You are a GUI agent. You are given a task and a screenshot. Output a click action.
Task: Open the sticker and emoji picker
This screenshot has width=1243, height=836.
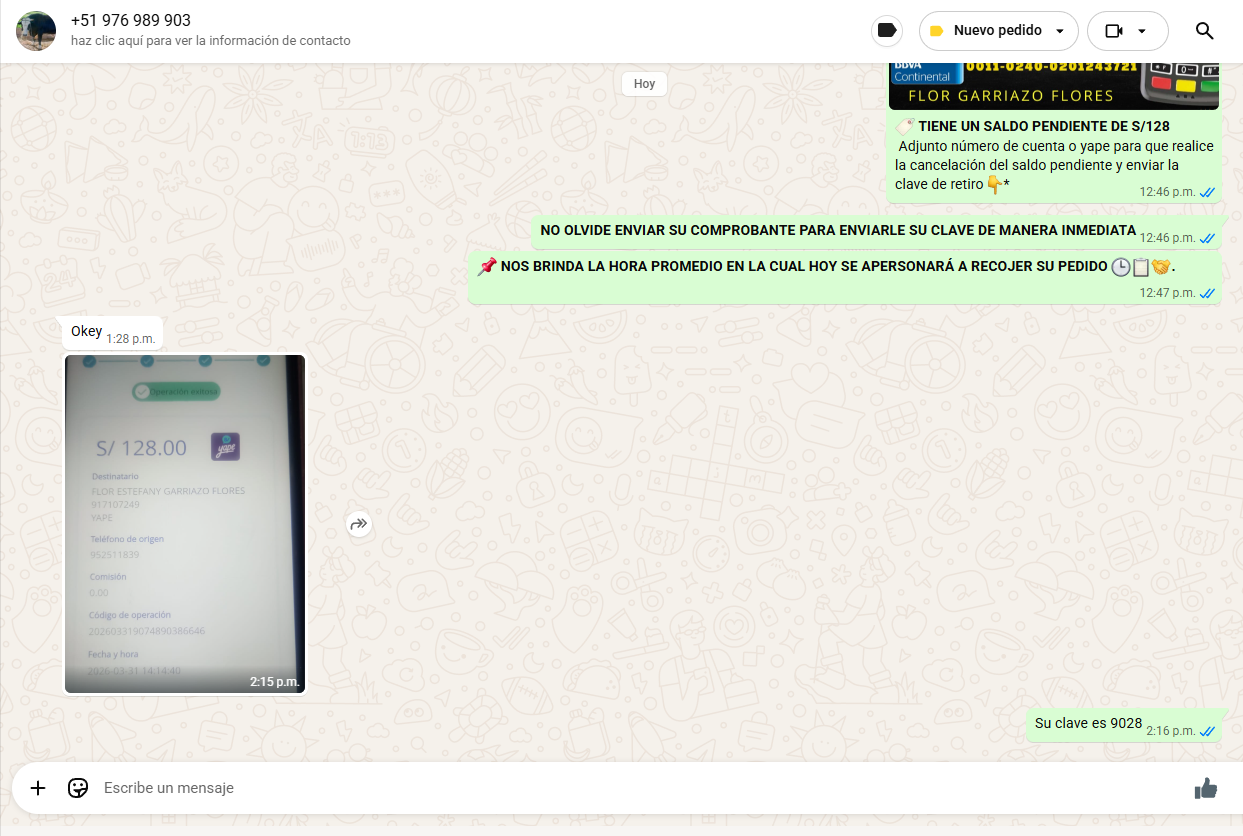coord(78,788)
